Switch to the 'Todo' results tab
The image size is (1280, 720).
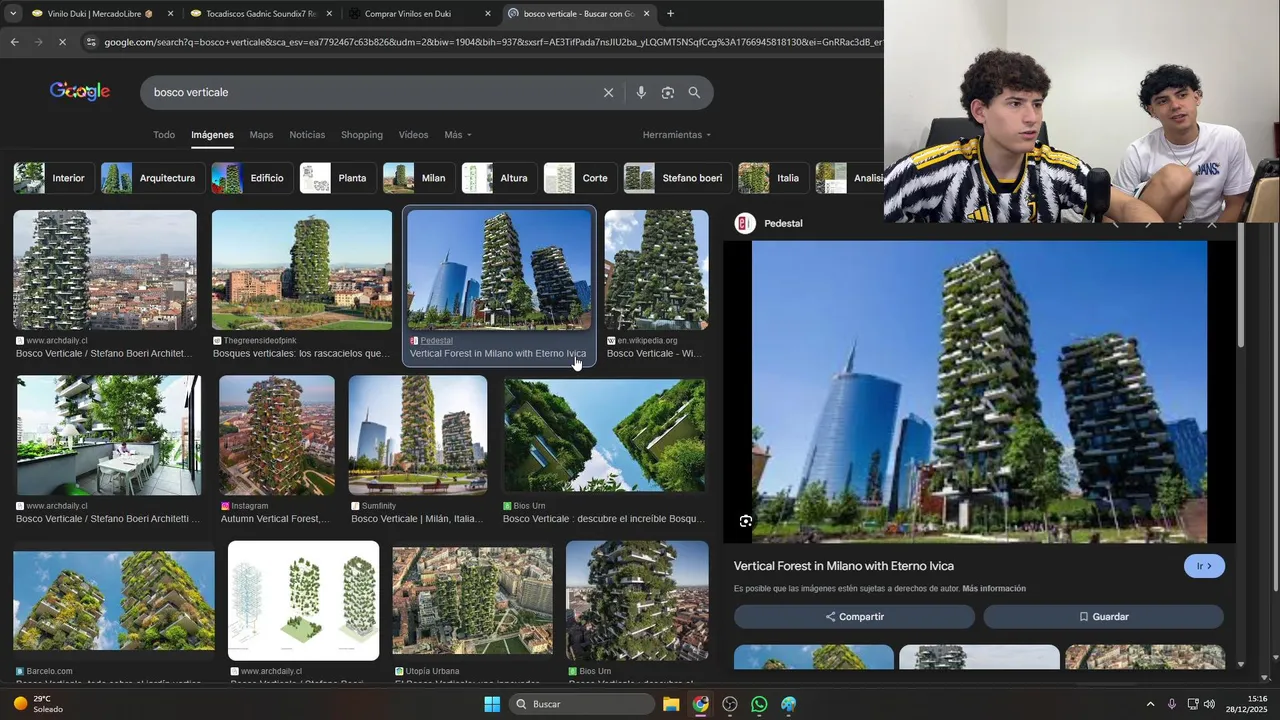164,135
